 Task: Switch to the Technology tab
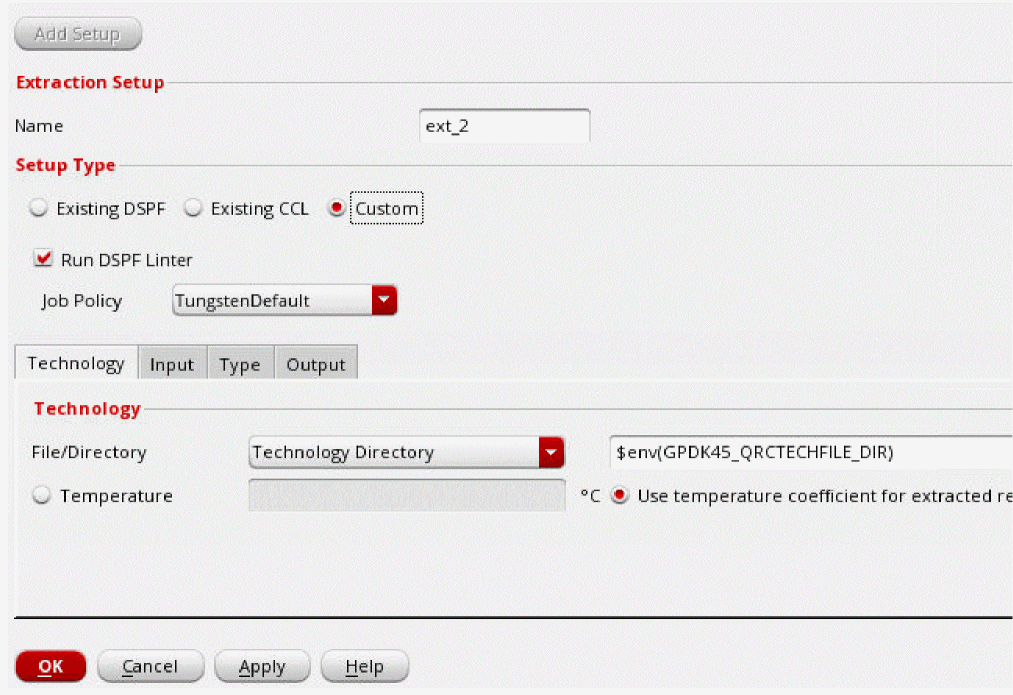click(x=76, y=363)
